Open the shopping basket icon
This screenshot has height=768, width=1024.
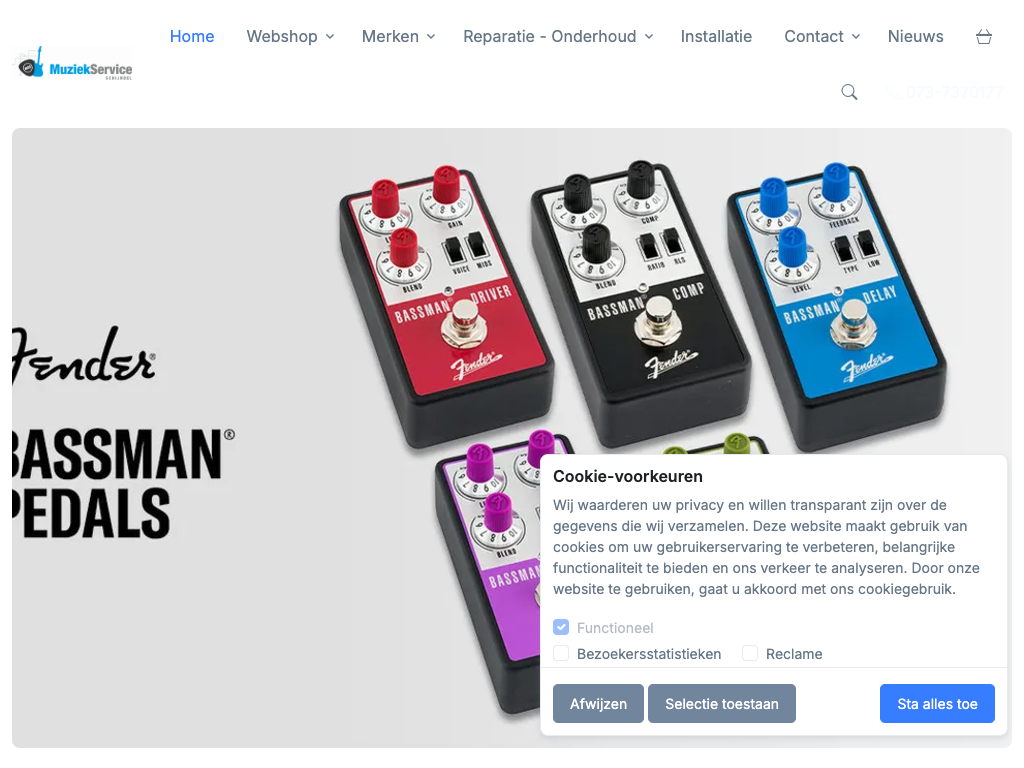[984, 37]
